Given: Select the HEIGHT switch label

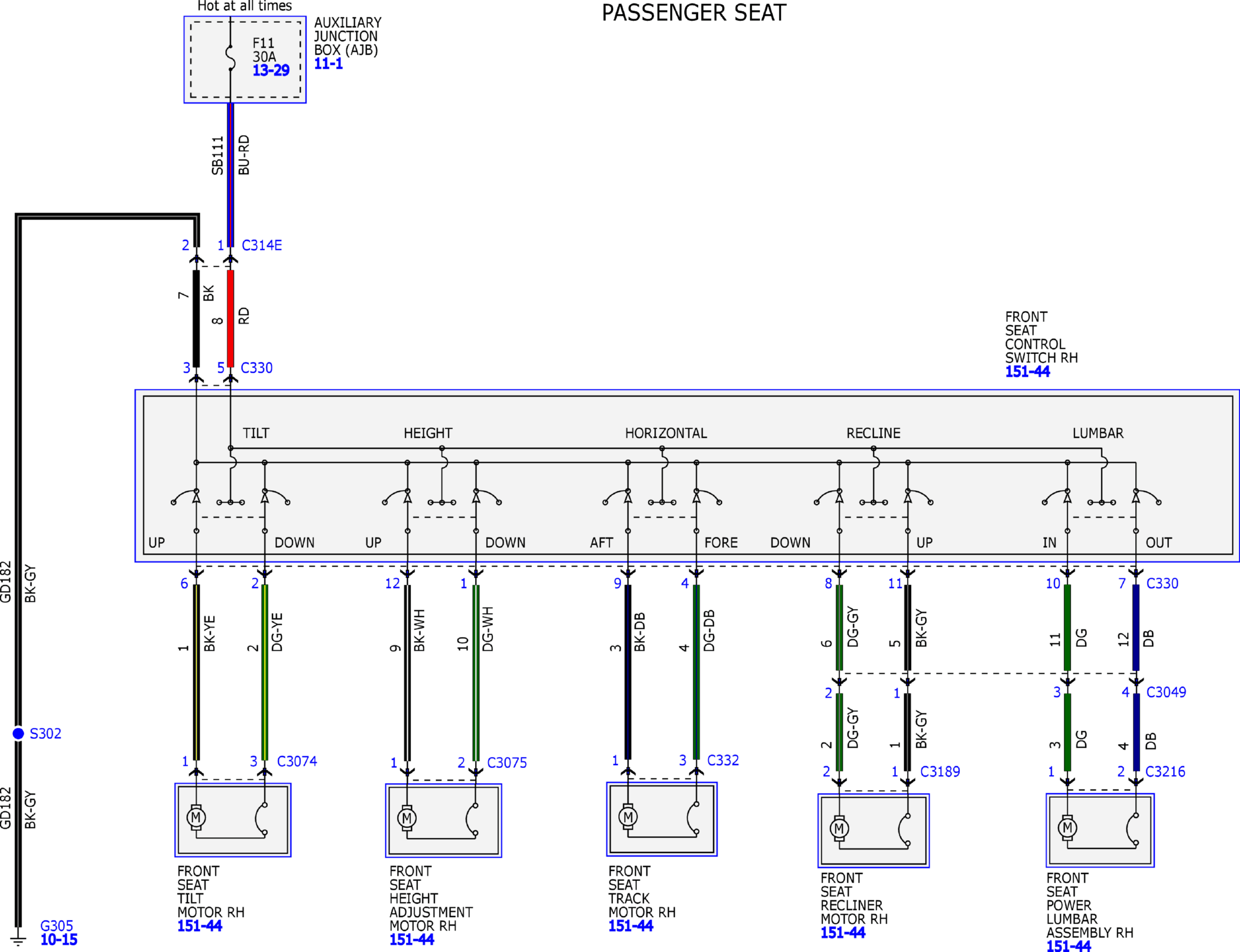Looking at the screenshot, I should point(428,433).
